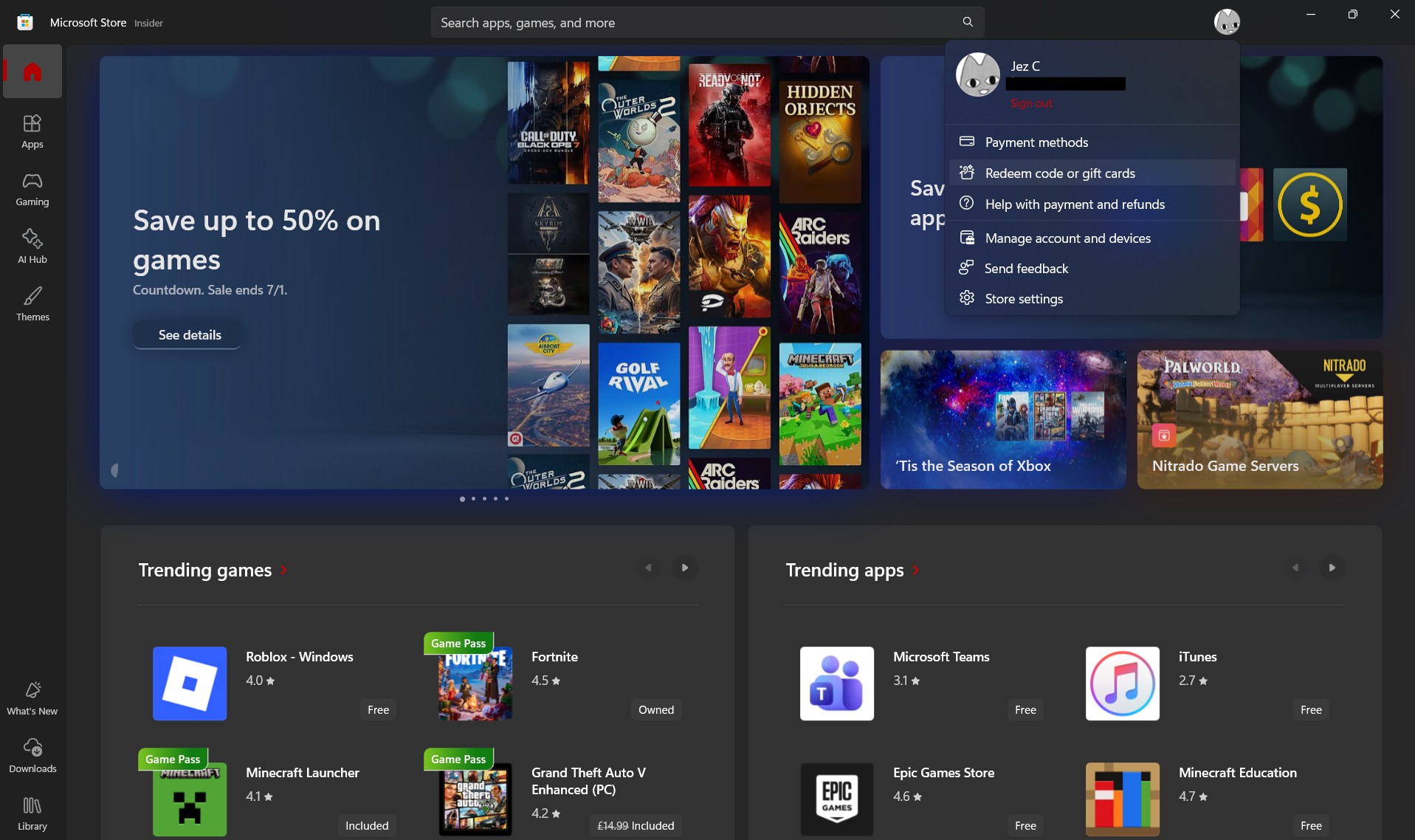Screen dimensions: 1415x840
Task: Select the first carousel pagination dot
Action: pyautogui.click(x=462, y=499)
